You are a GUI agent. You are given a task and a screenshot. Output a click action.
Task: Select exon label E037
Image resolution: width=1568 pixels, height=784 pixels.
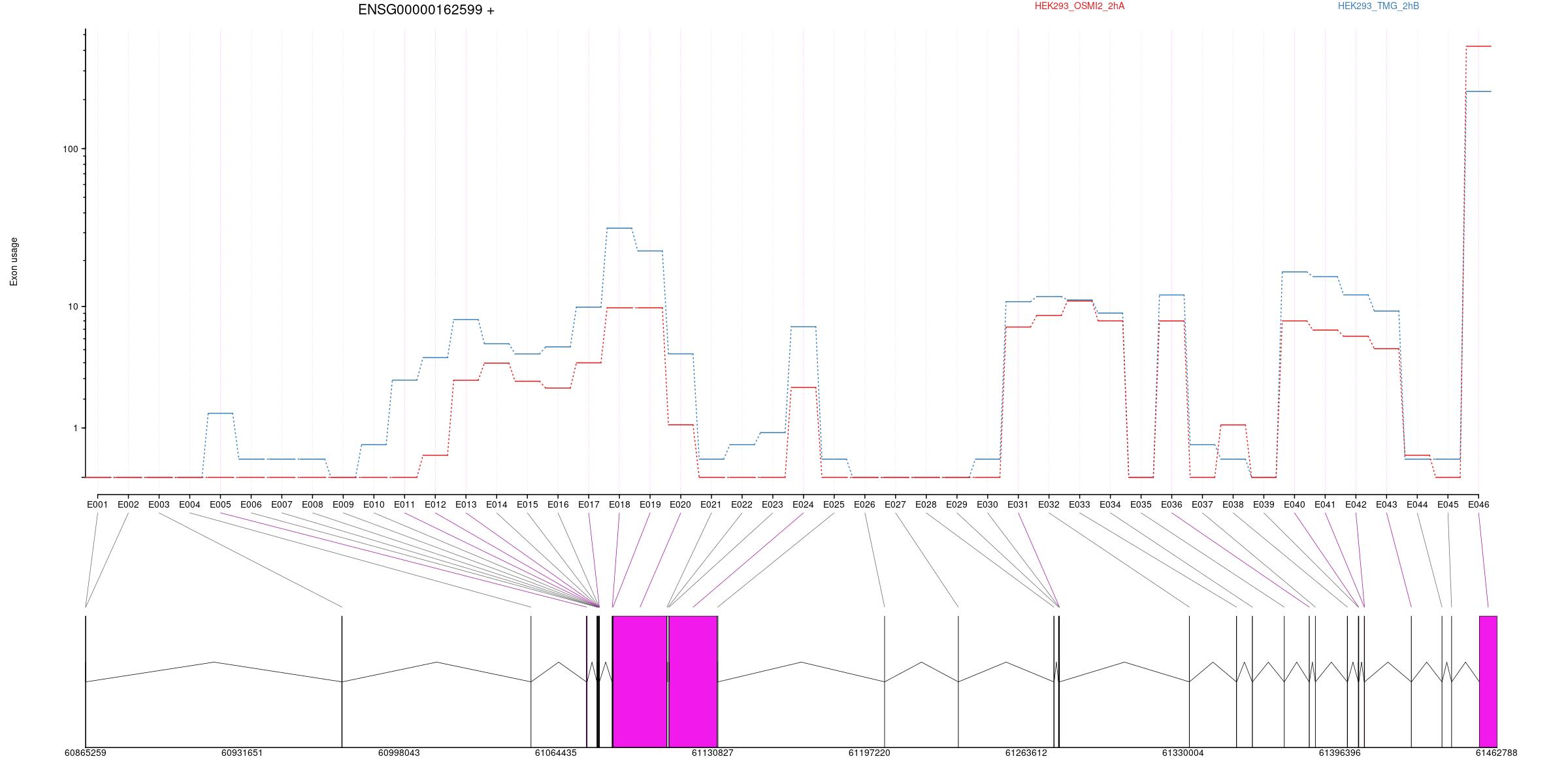tap(1202, 504)
